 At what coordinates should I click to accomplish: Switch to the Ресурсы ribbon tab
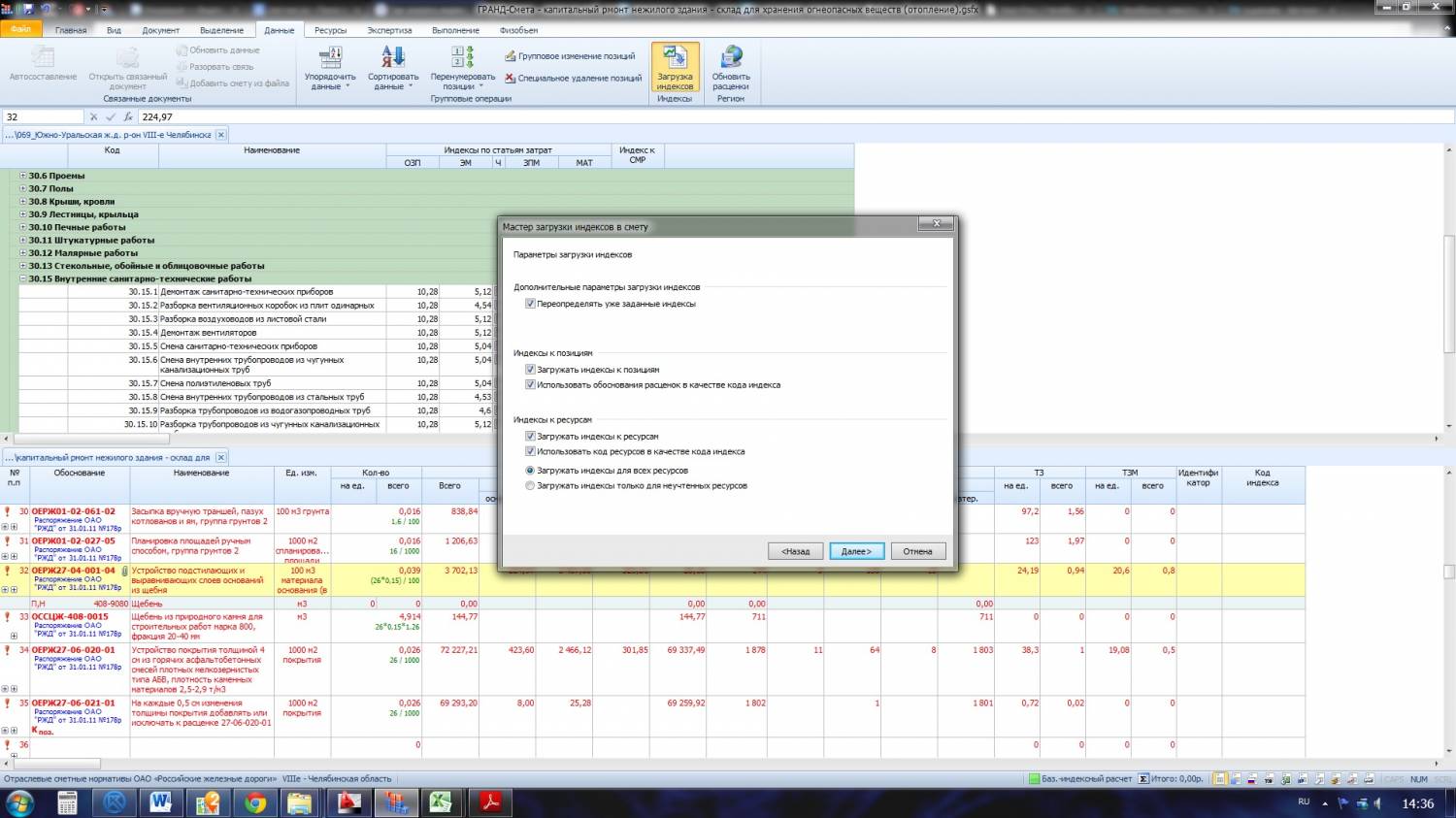330,30
